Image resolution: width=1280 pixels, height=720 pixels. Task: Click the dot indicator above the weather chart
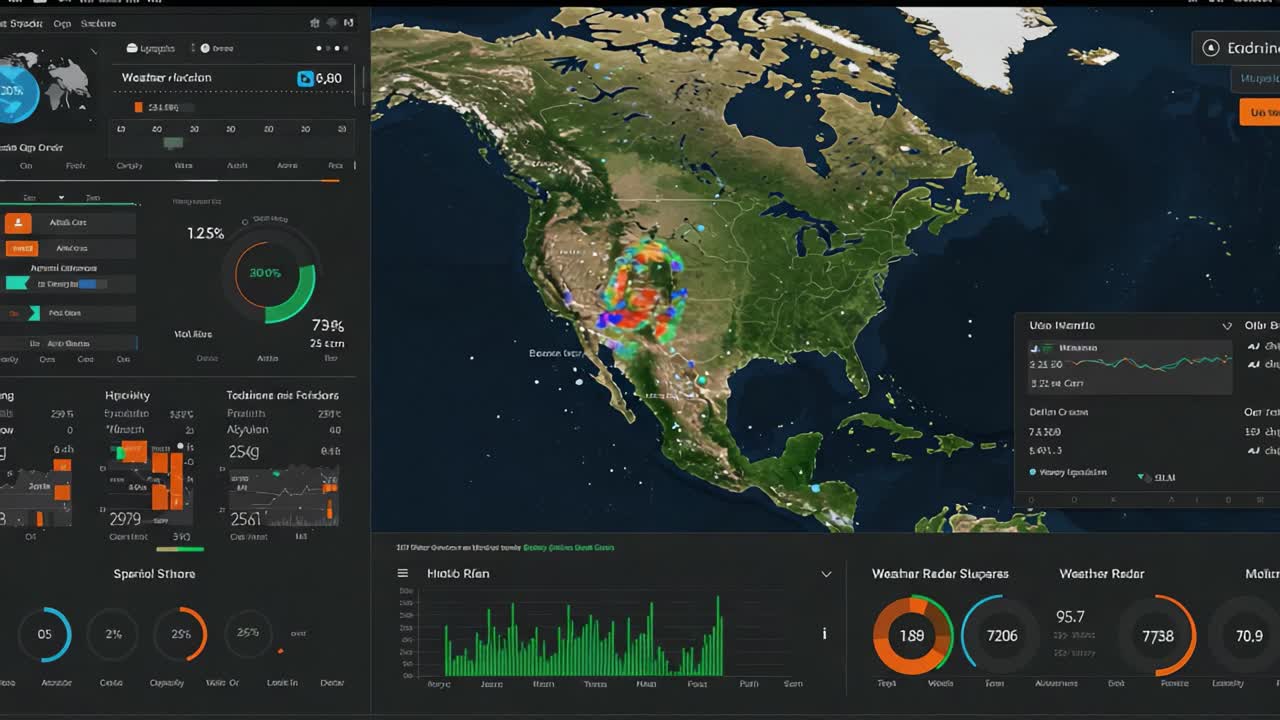[318, 48]
